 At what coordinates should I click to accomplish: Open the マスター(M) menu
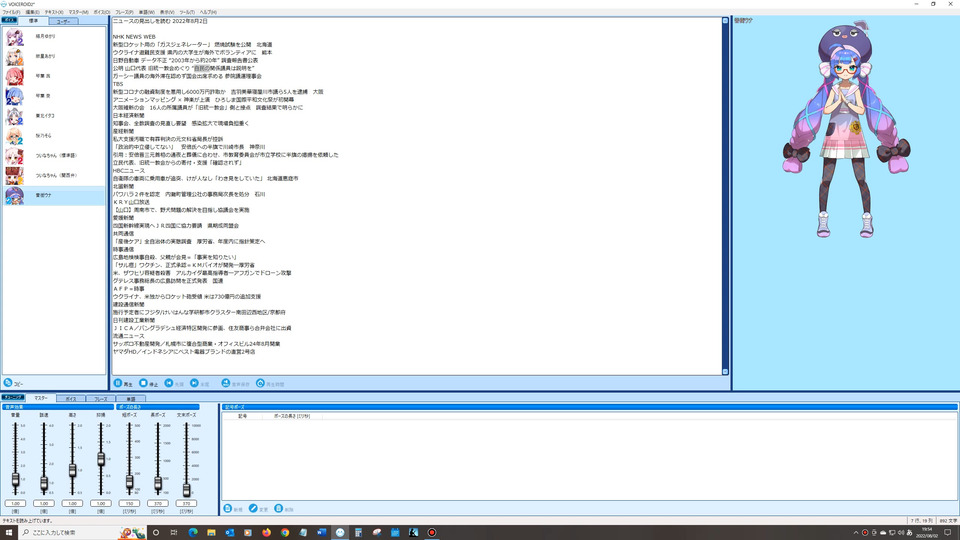[x=78, y=12]
